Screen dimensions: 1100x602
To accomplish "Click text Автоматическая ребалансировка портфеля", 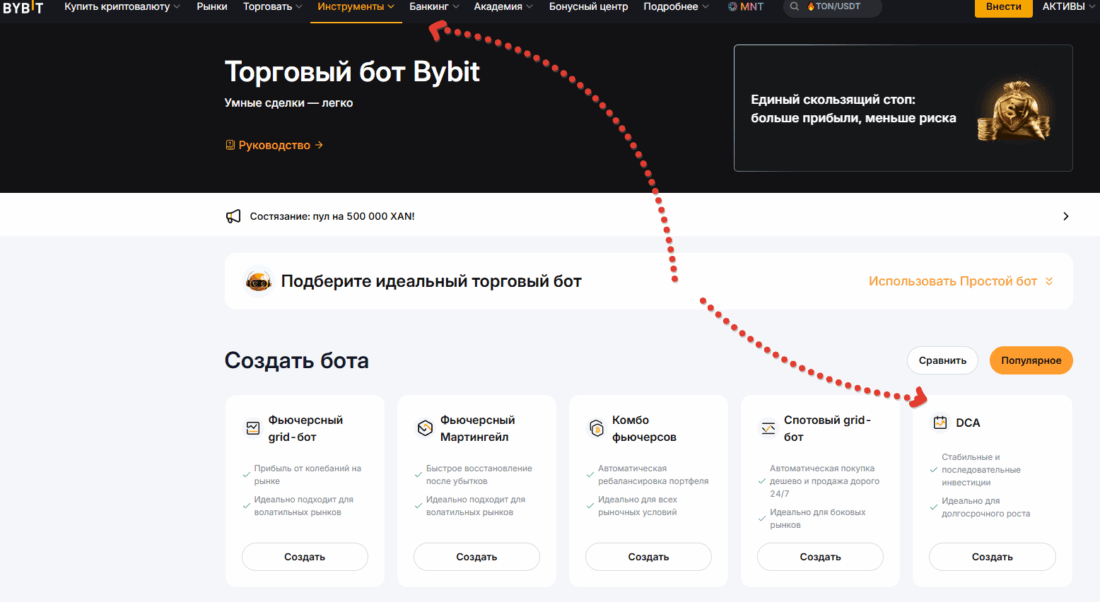I will [x=653, y=475].
